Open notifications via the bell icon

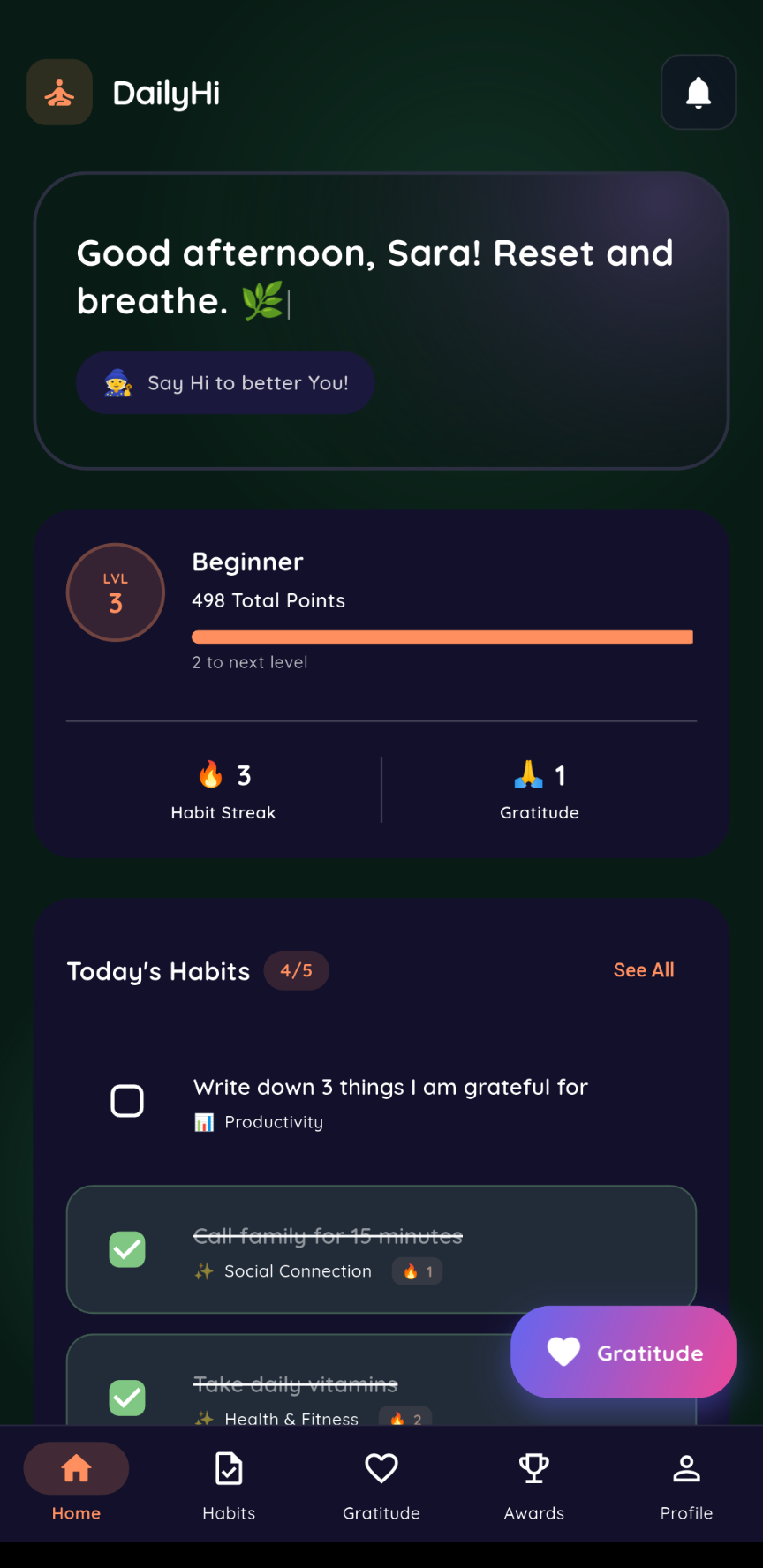(698, 92)
